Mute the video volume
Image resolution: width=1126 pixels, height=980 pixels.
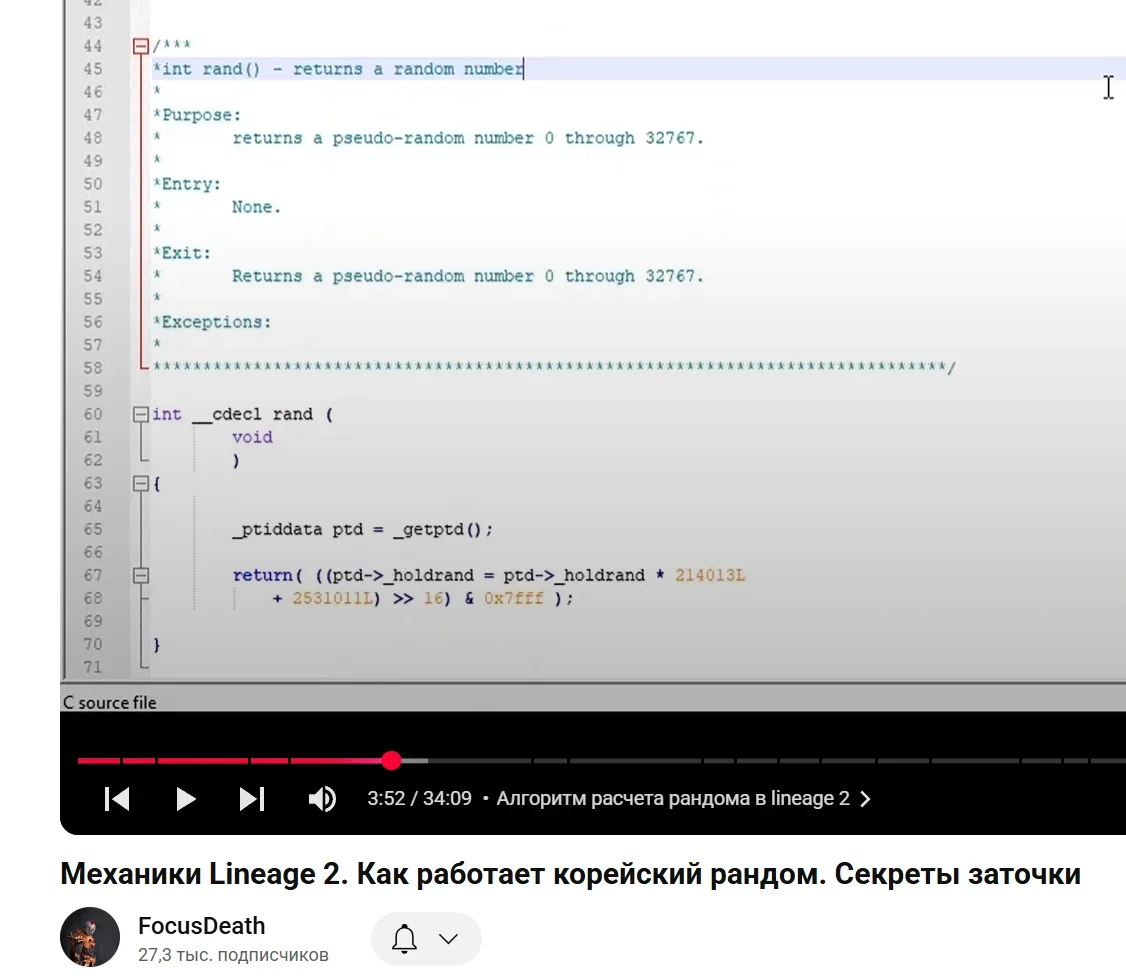point(322,799)
